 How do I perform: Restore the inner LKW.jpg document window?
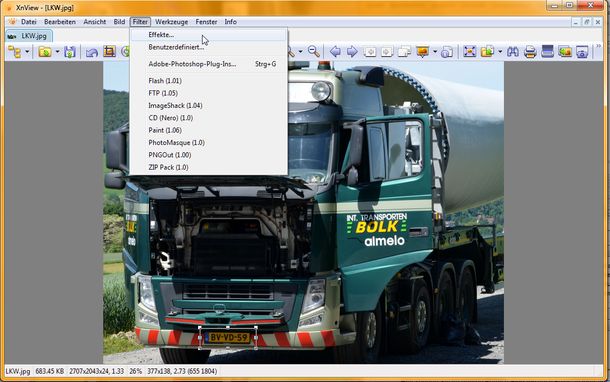point(587,22)
